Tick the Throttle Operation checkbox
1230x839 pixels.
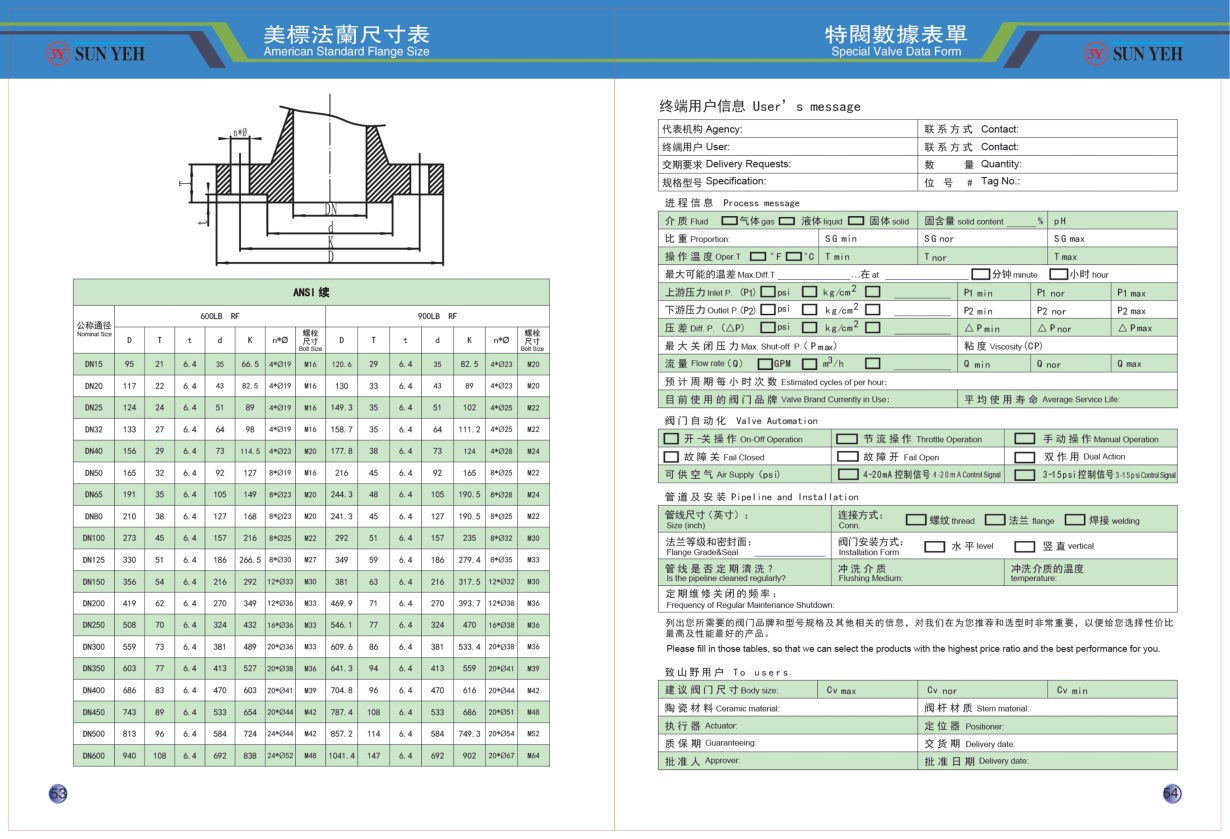tap(847, 439)
